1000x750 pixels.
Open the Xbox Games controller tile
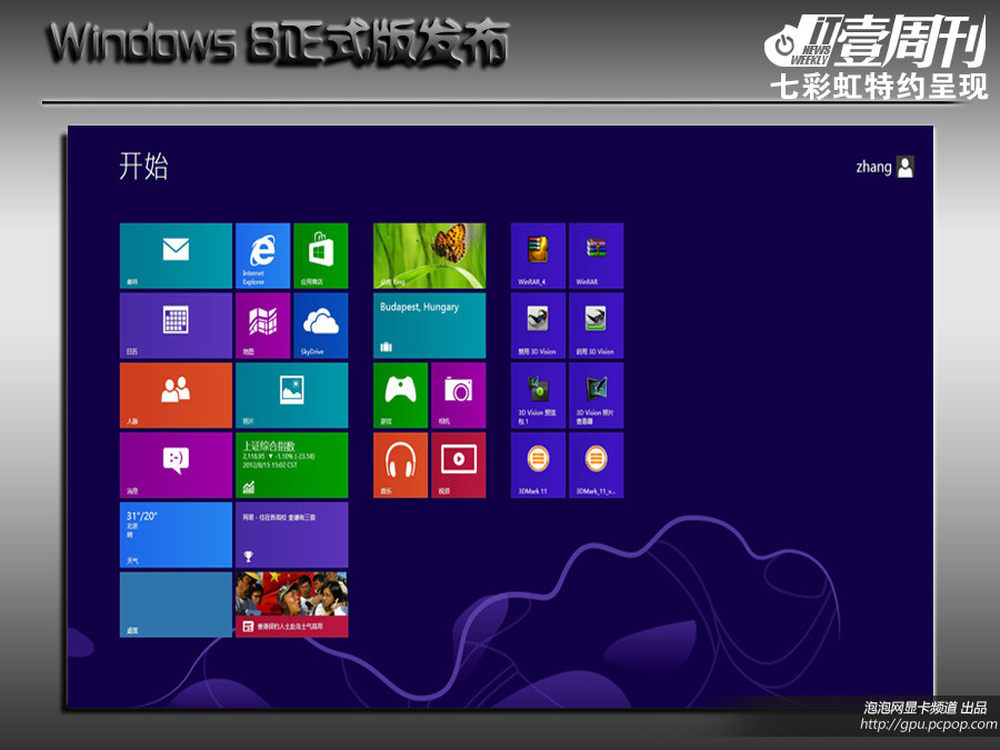click(401, 395)
